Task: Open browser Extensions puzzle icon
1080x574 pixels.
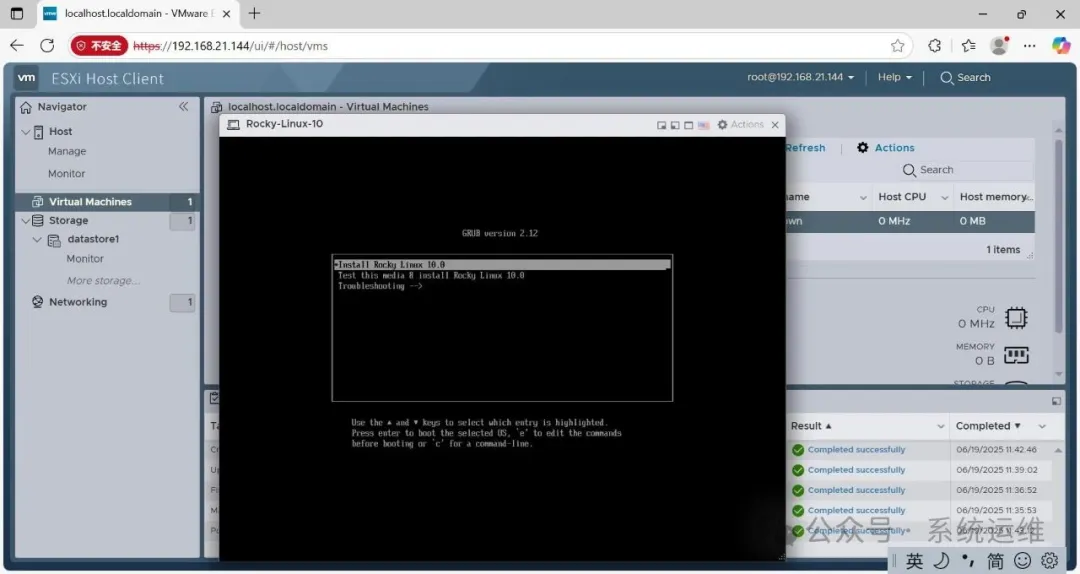Action: pyautogui.click(x=935, y=45)
